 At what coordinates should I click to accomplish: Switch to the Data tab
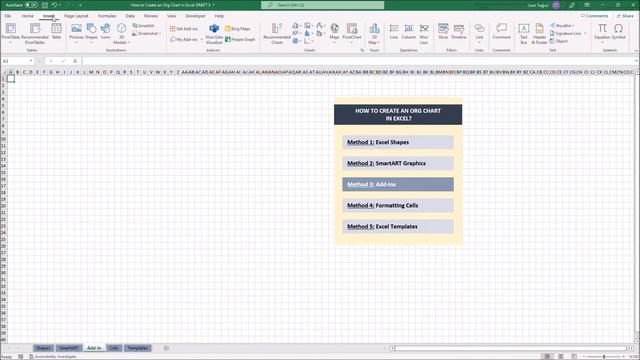(130, 16)
